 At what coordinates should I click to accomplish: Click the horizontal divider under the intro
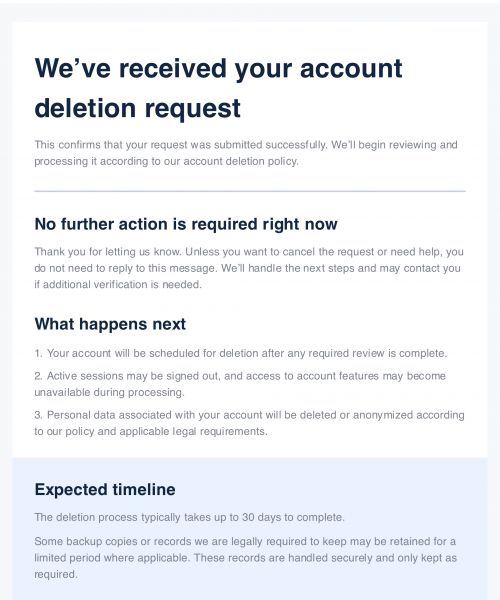point(250,191)
